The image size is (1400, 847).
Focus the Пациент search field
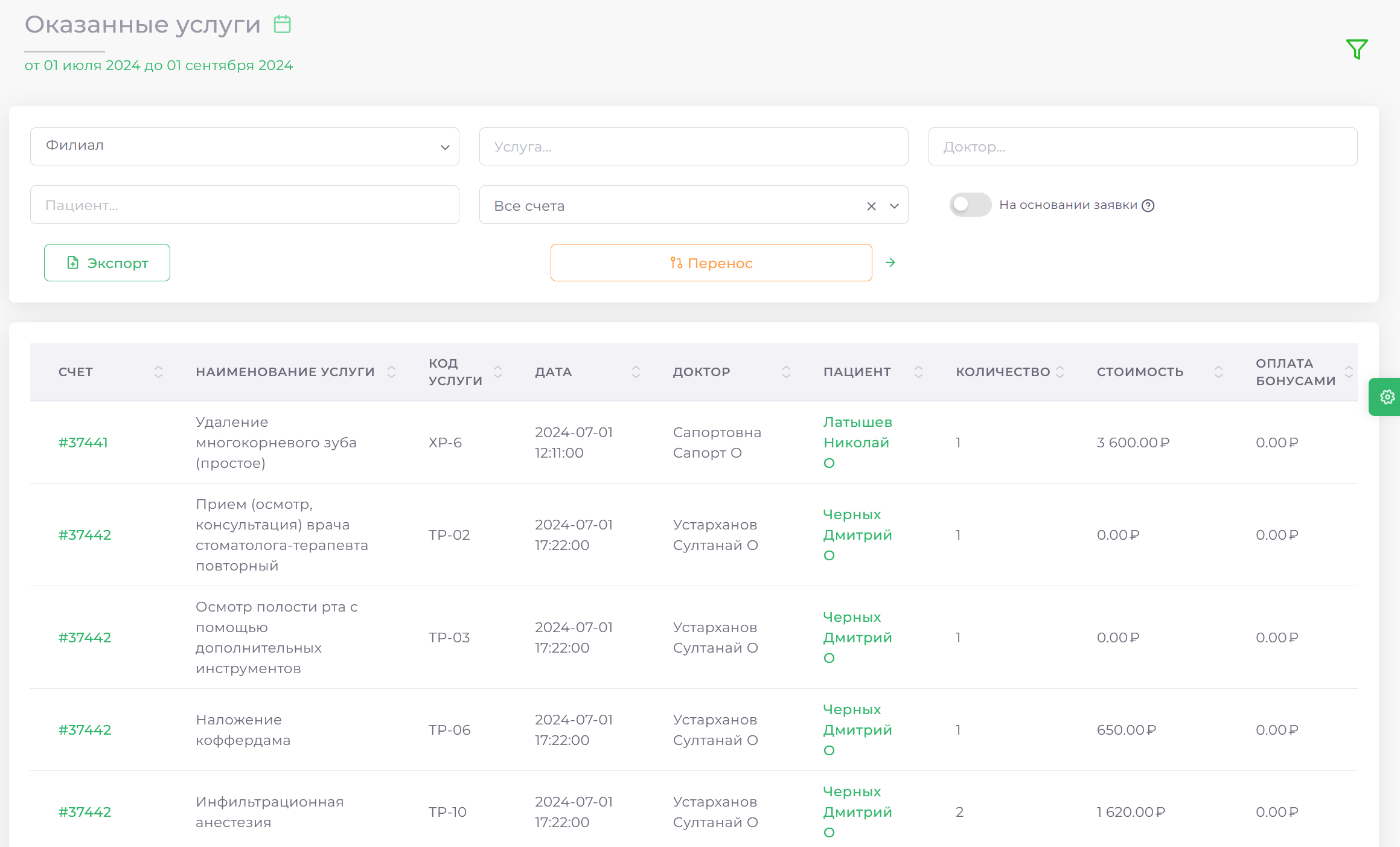[245, 205]
